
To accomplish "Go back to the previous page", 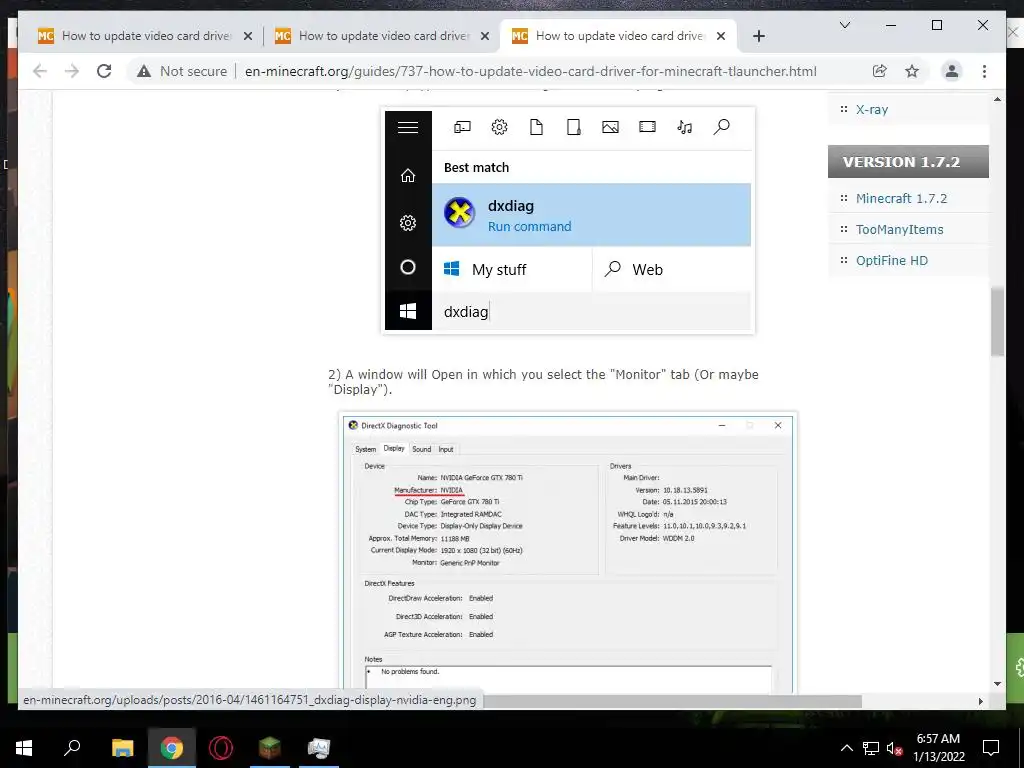I will tap(40, 71).
